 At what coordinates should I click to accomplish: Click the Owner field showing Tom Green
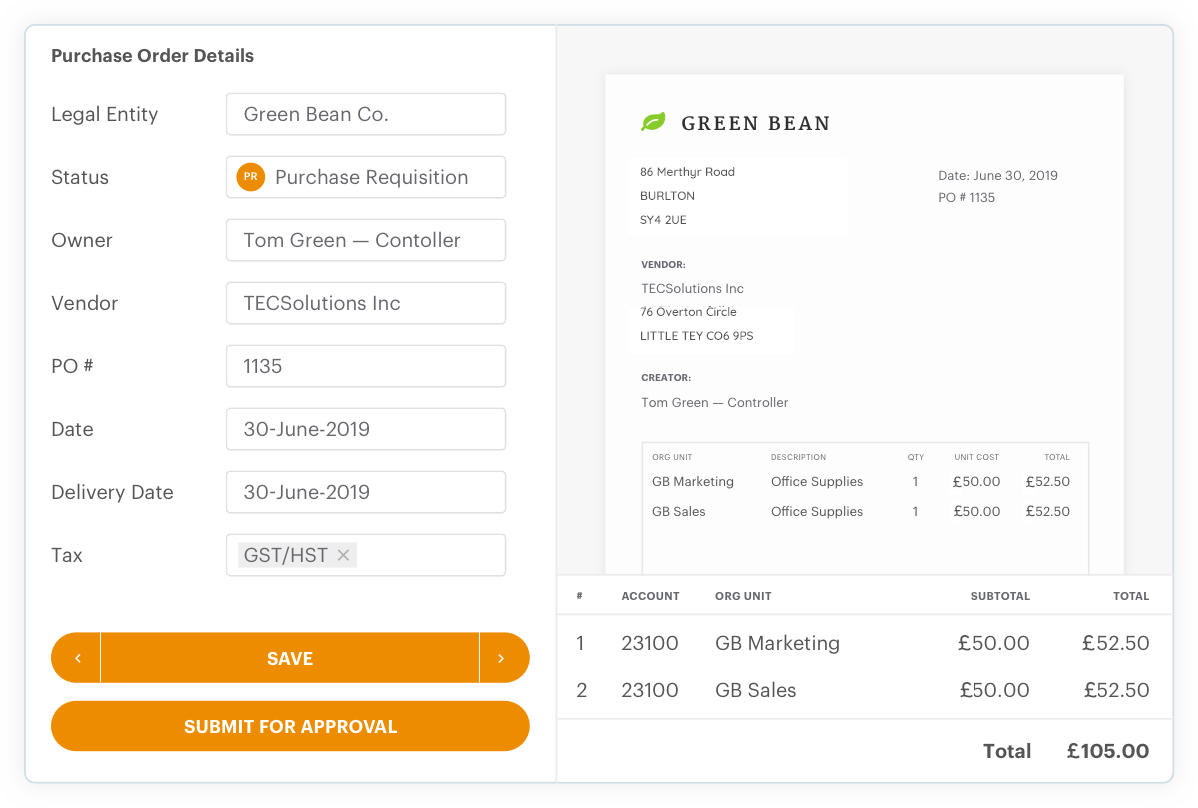tap(365, 240)
